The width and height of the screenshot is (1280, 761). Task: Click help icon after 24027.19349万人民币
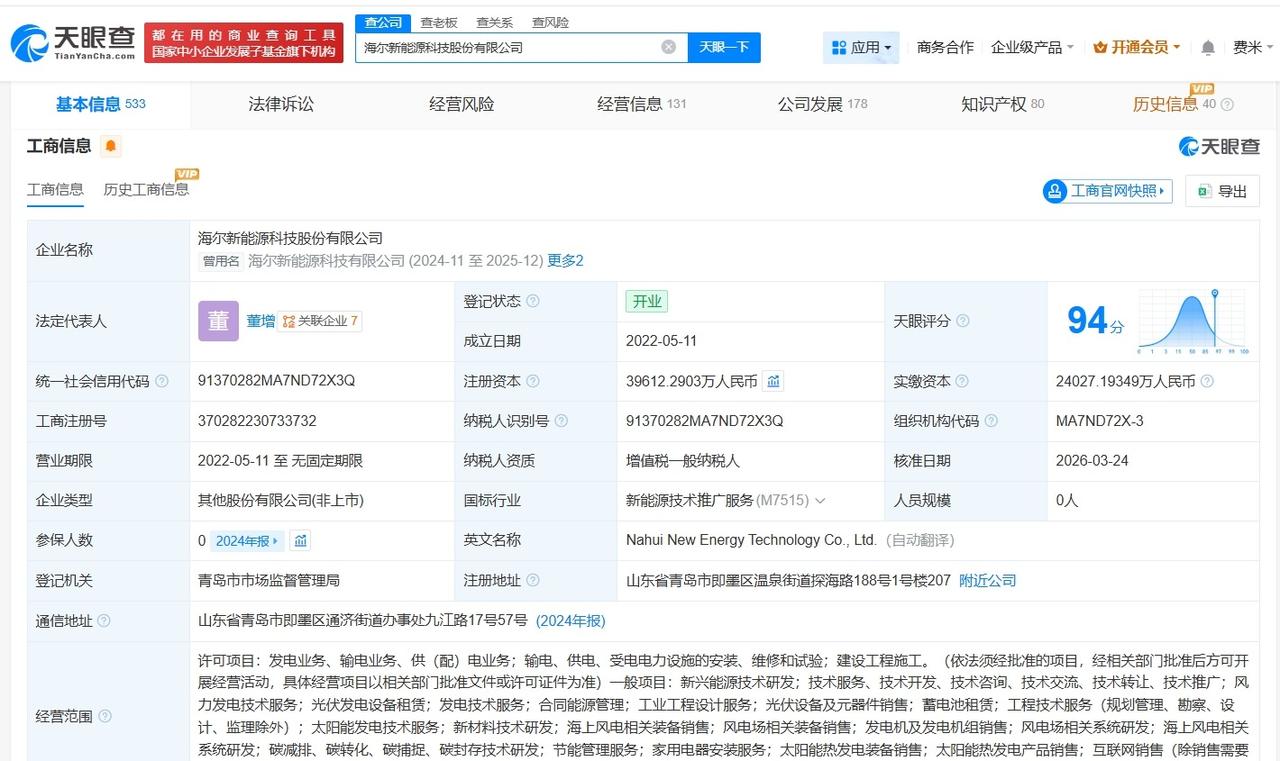[x=1207, y=381]
